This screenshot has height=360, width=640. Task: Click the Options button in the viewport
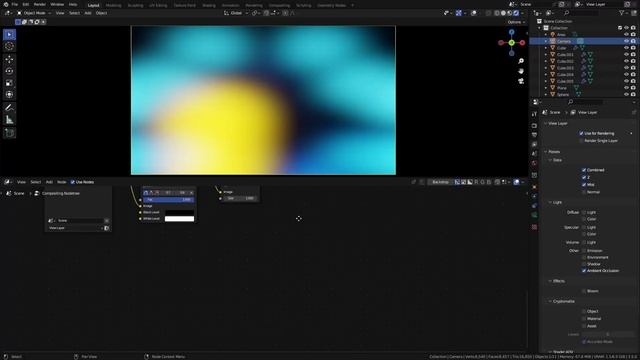click(516, 22)
